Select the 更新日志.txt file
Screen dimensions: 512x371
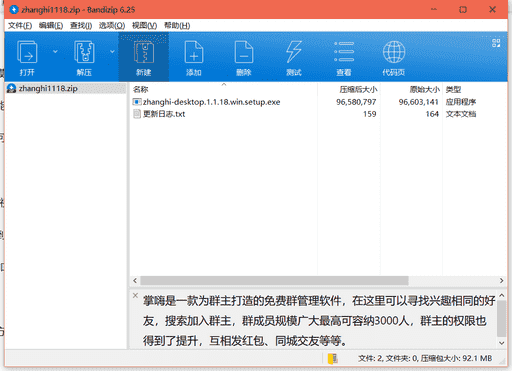point(164,114)
